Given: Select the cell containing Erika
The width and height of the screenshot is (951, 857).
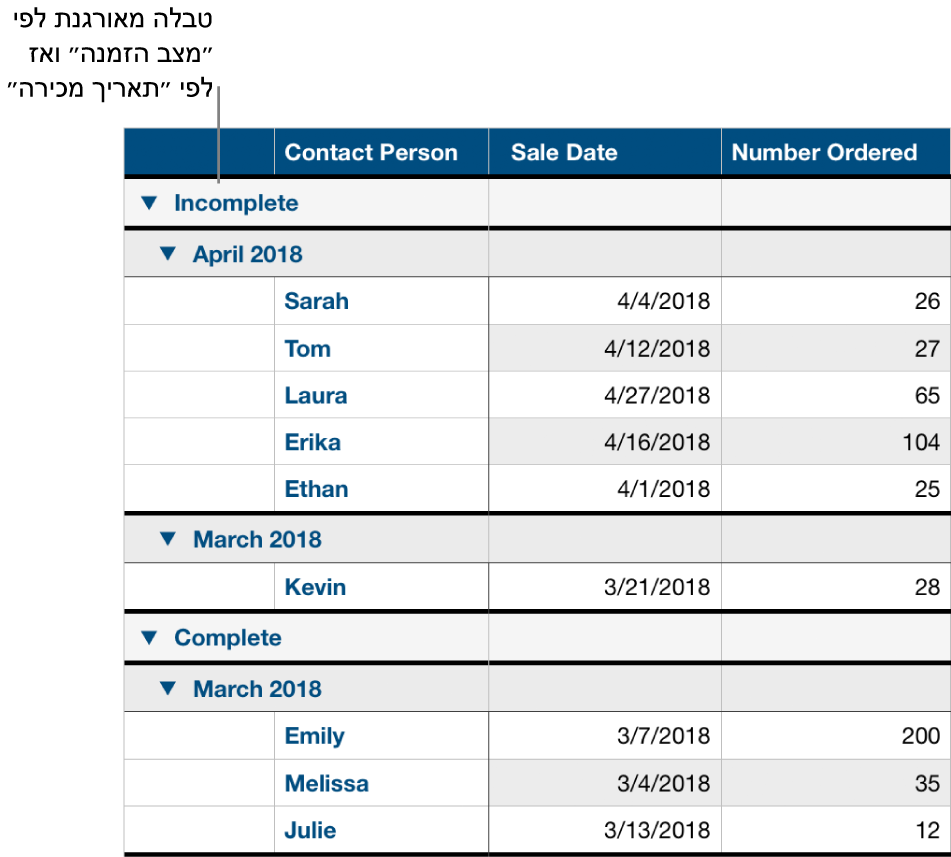Looking at the screenshot, I should coord(314,442).
